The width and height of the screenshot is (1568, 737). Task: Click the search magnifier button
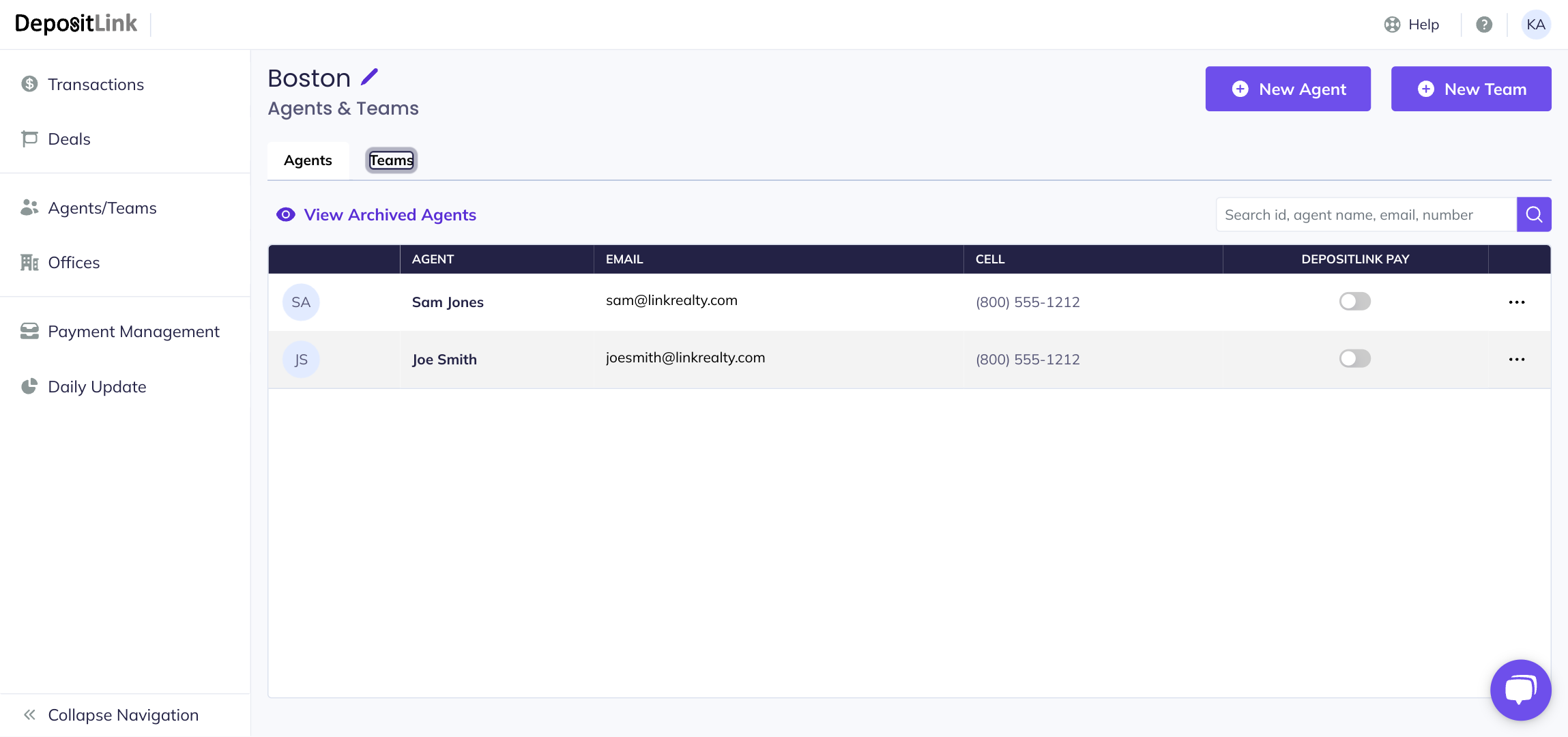pos(1534,214)
